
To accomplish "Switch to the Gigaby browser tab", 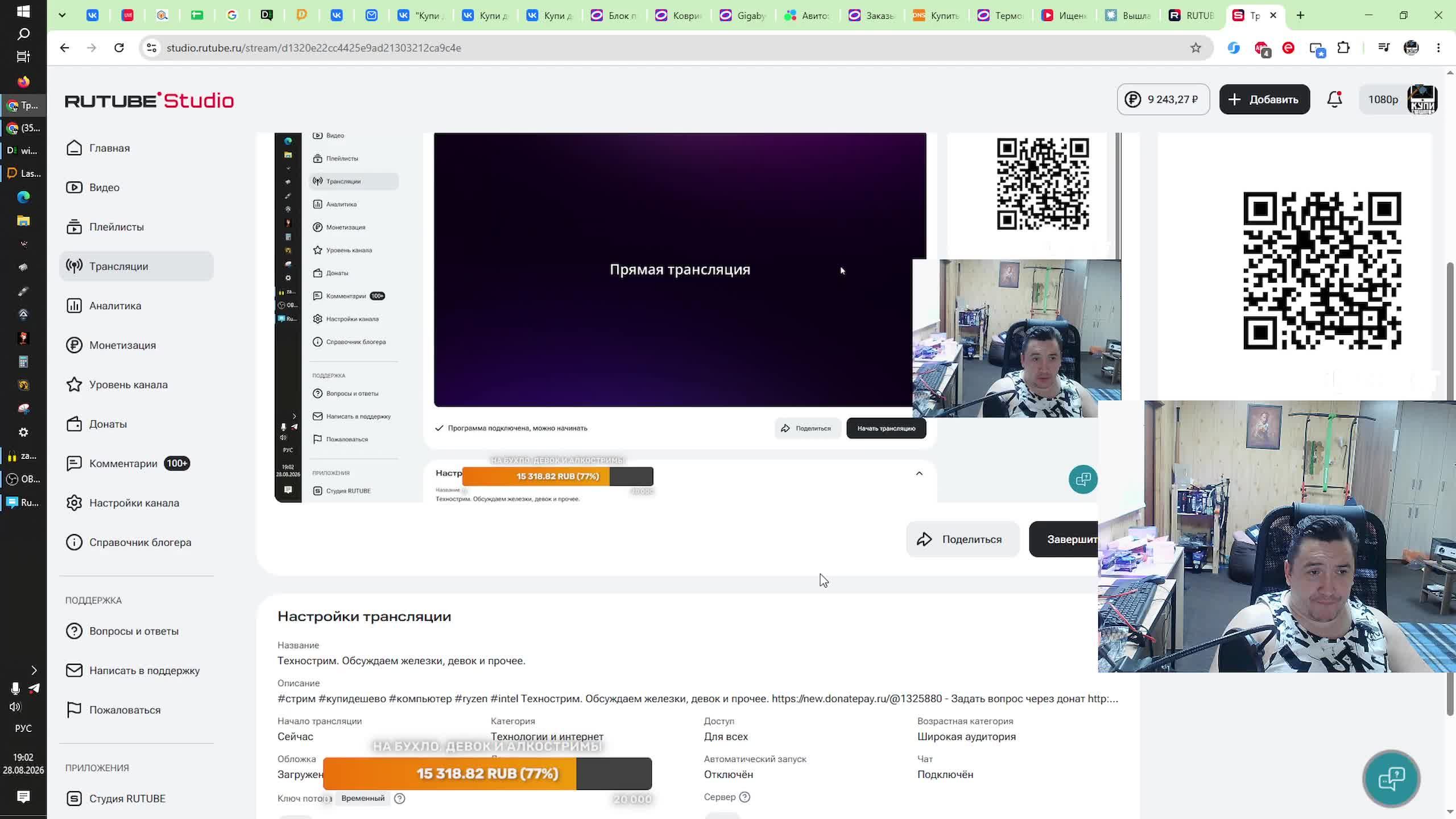I will tap(743, 15).
